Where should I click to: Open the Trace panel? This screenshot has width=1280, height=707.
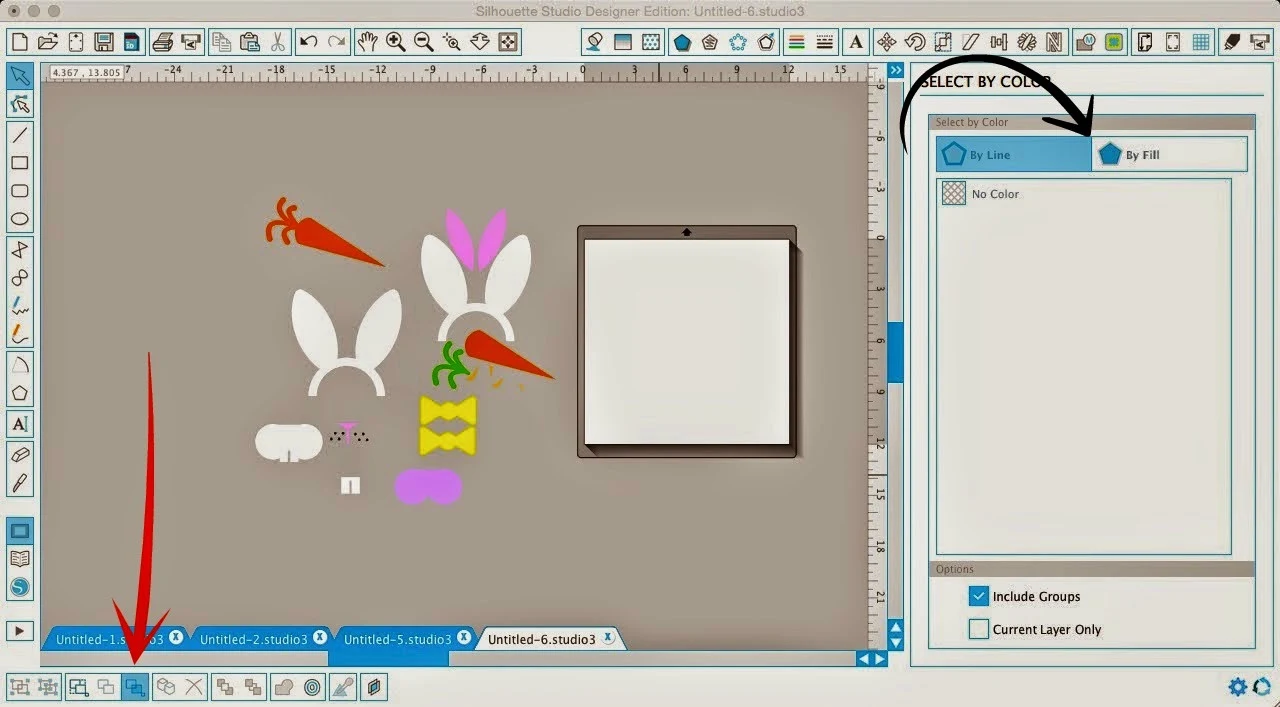(1114, 42)
